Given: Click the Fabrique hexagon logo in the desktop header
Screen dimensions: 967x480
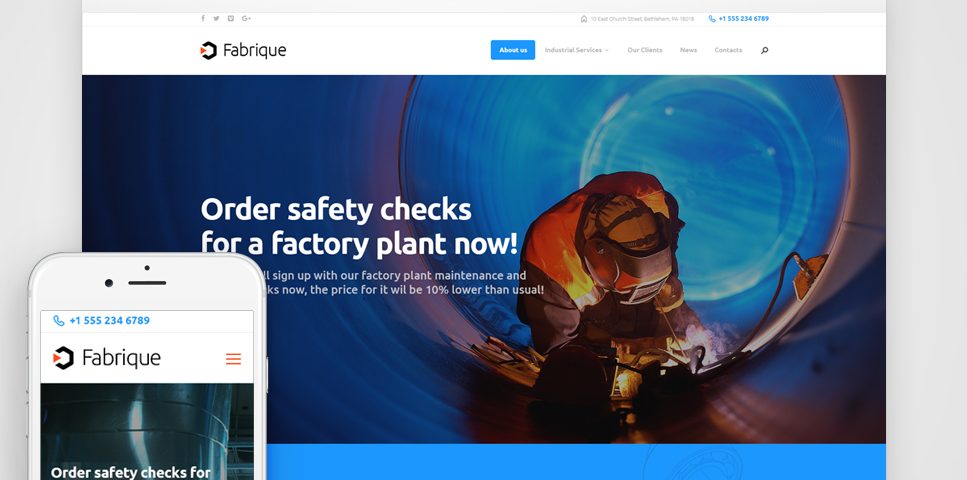Looking at the screenshot, I should coord(208,51).
